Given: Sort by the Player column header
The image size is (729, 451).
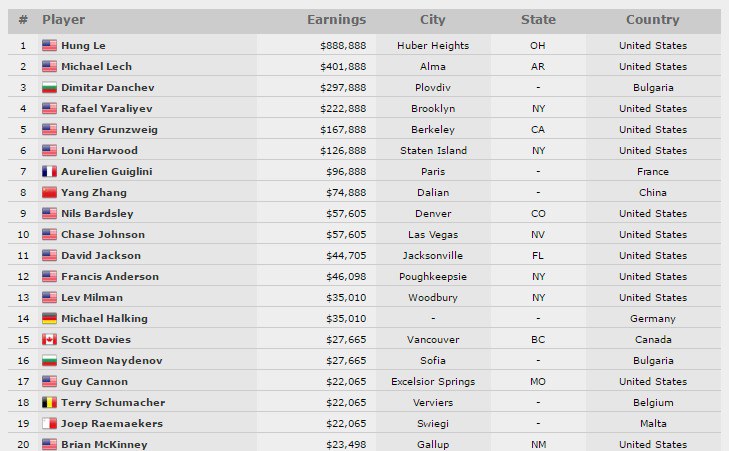Looking at the screenshot, I should coord(64,20).
